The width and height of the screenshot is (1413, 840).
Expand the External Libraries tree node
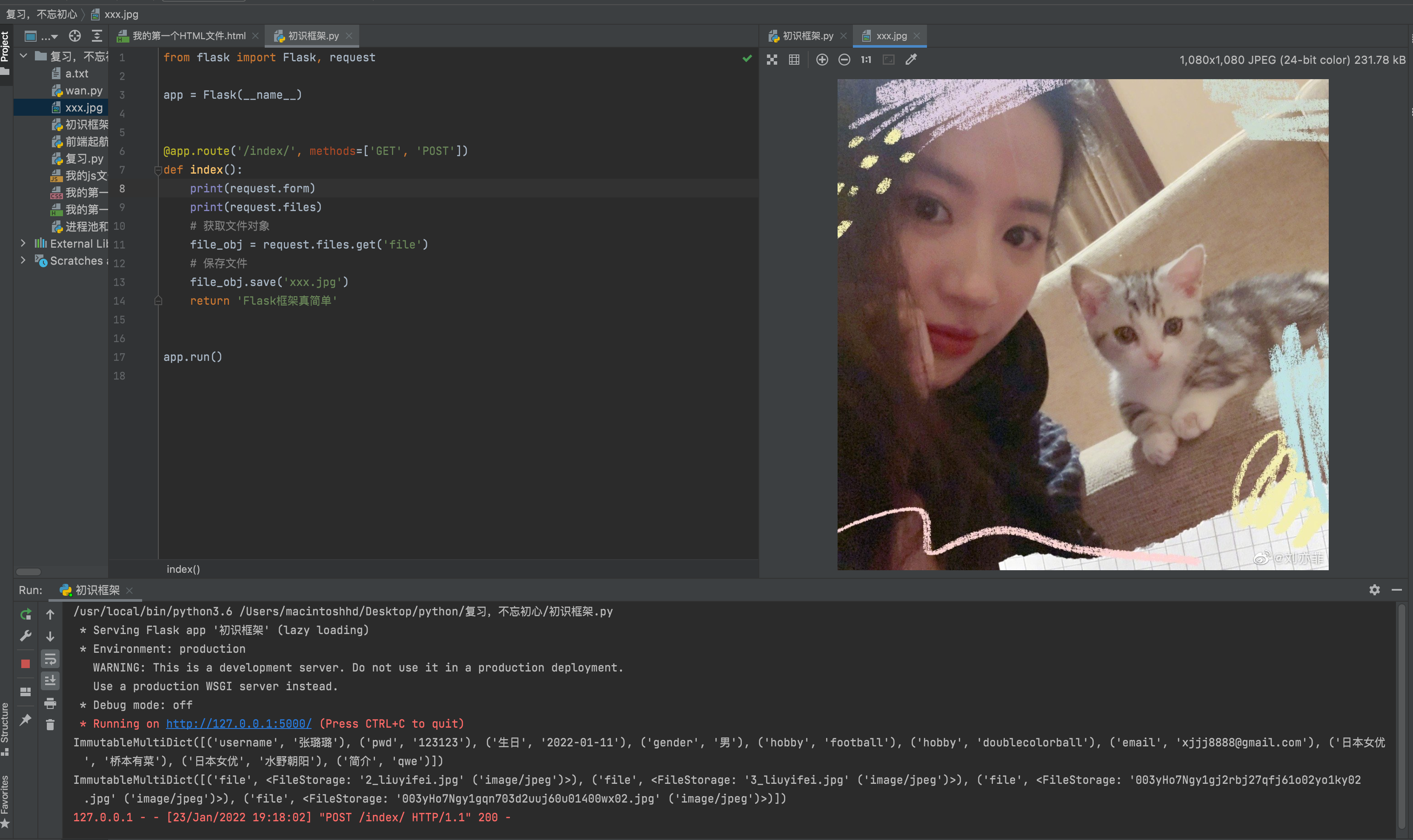pyautogui.click(x=23, y=243)
